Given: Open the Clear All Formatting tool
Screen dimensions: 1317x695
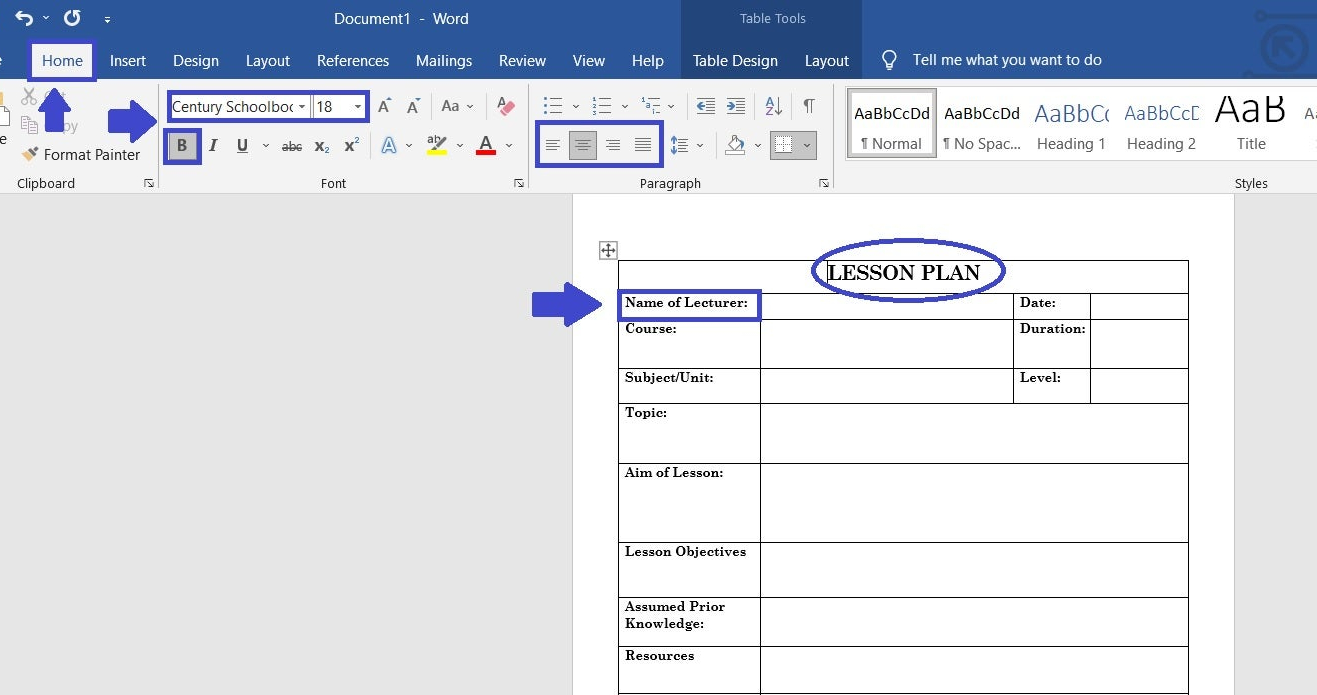Looking at the screenshot, I should tap(505, 105).
